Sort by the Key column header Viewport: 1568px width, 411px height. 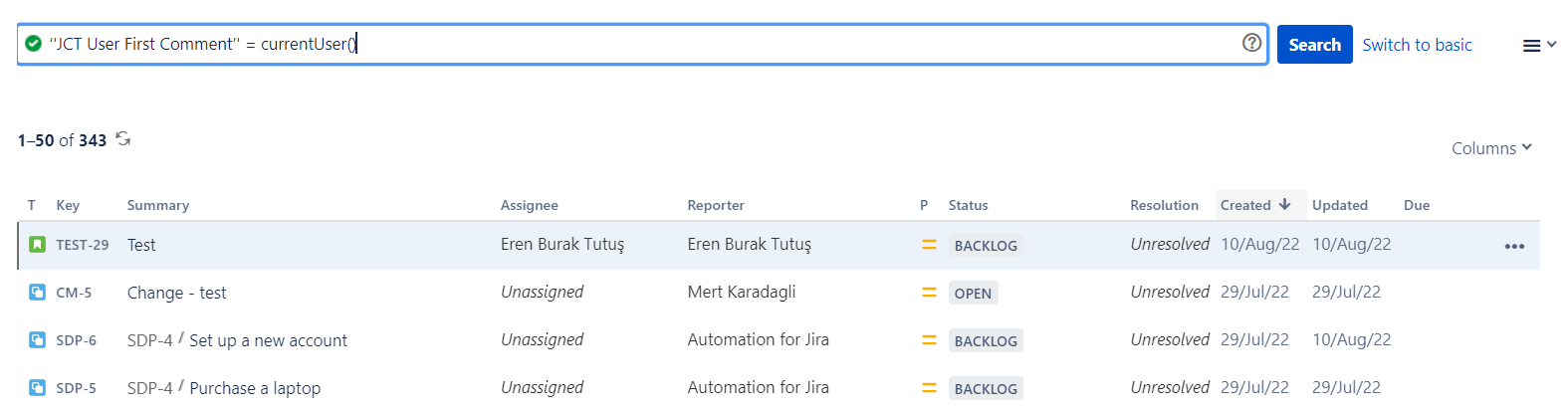click(68, 205)
